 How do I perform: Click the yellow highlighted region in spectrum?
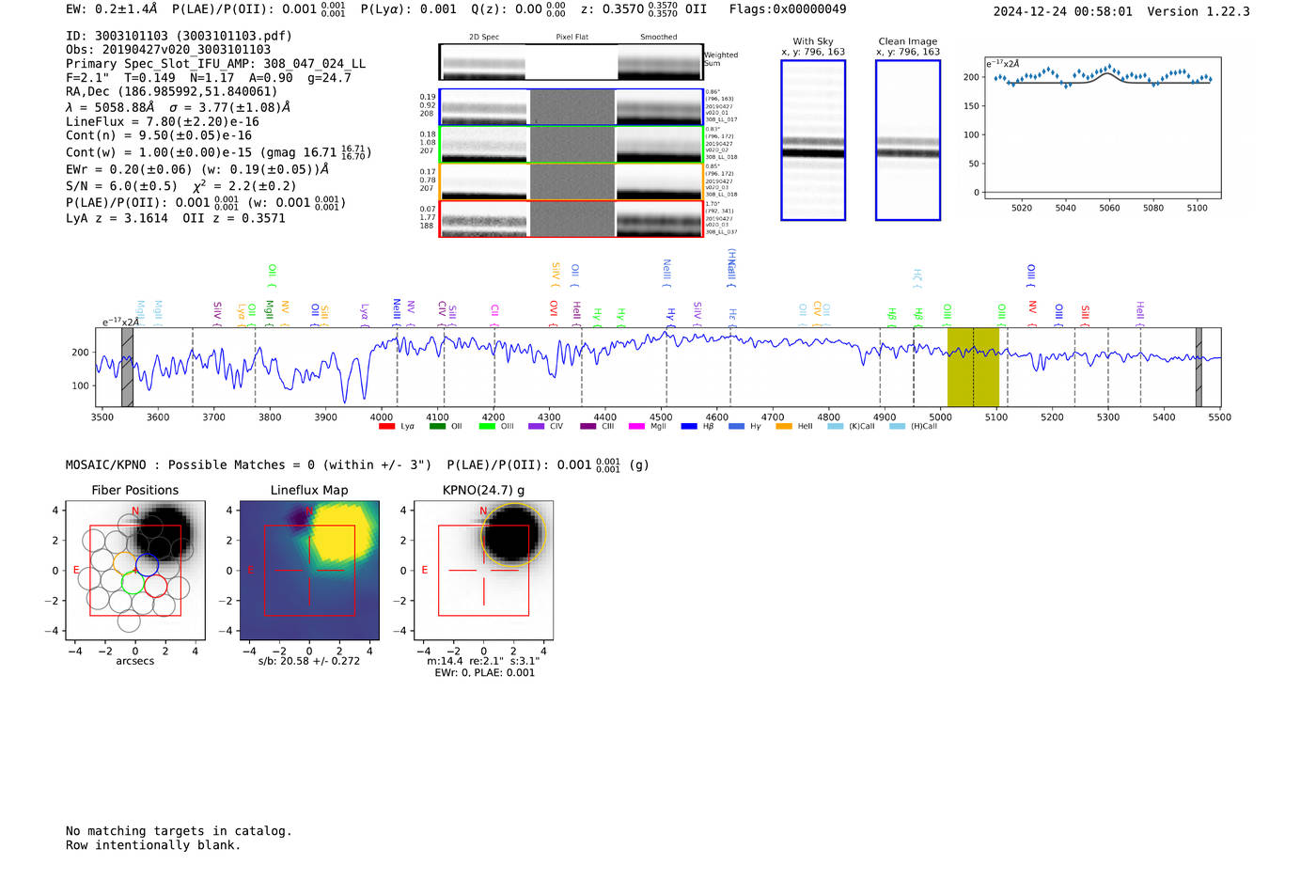point(973,367)
